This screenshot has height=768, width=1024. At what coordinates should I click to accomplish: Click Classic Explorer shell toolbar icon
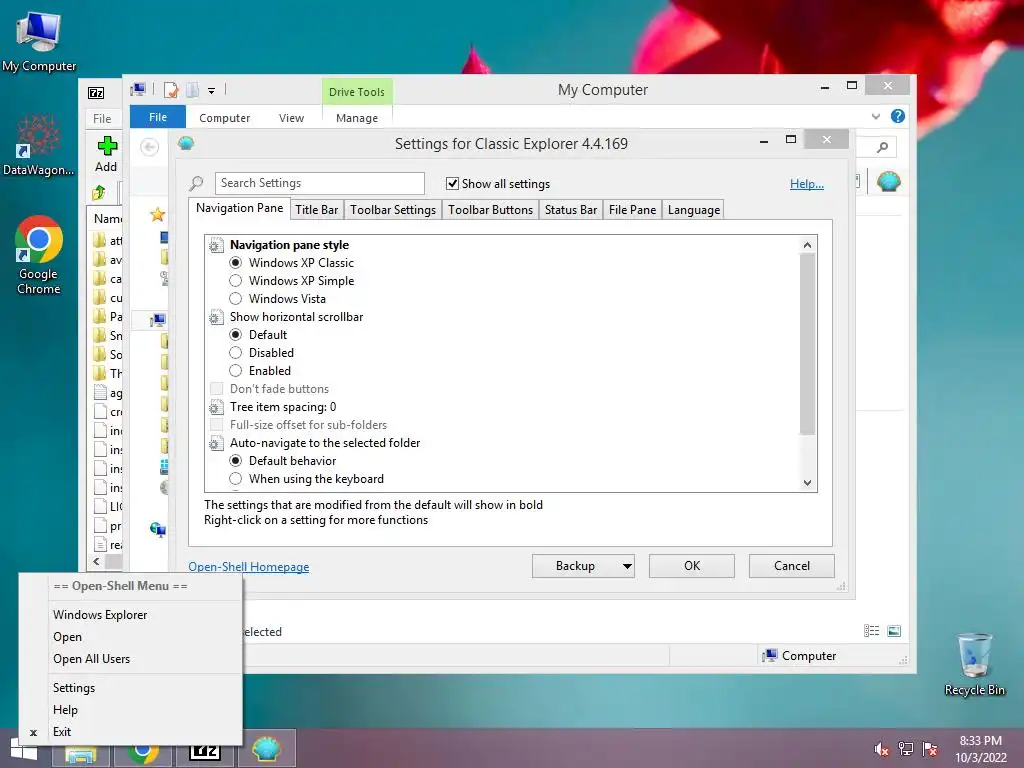coord(888,181)
